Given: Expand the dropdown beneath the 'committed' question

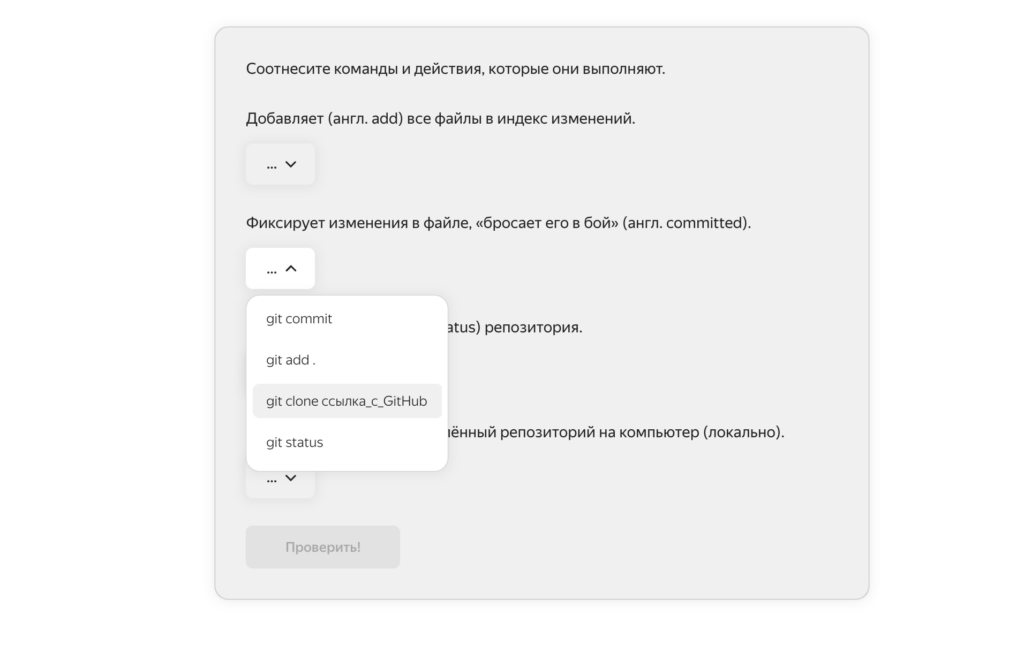Looking at the screenshot, I should point(280,267).
